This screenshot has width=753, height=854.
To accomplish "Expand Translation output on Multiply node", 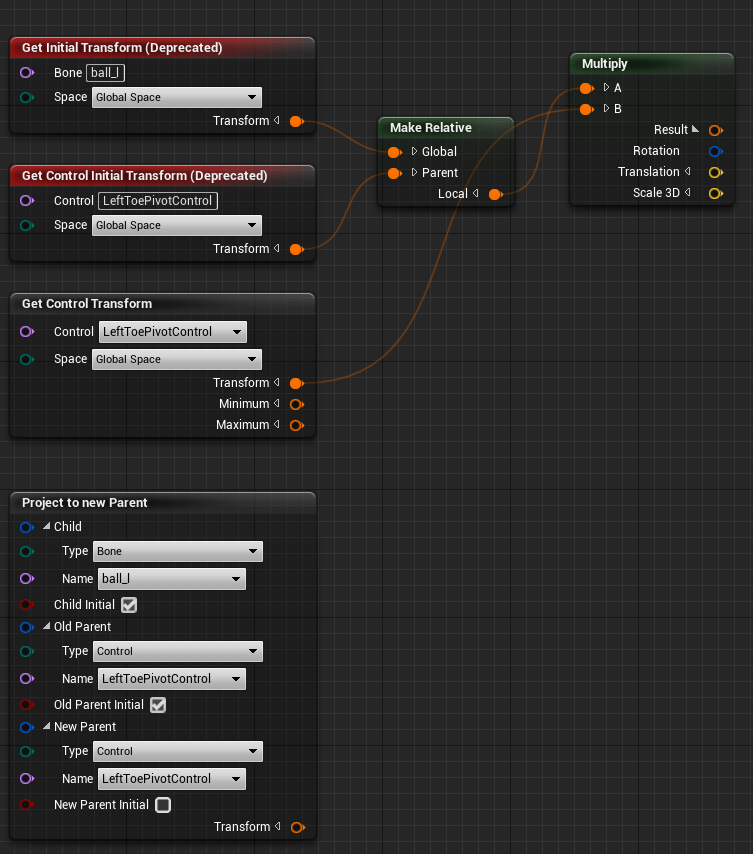I will click(x=688, y=171).
